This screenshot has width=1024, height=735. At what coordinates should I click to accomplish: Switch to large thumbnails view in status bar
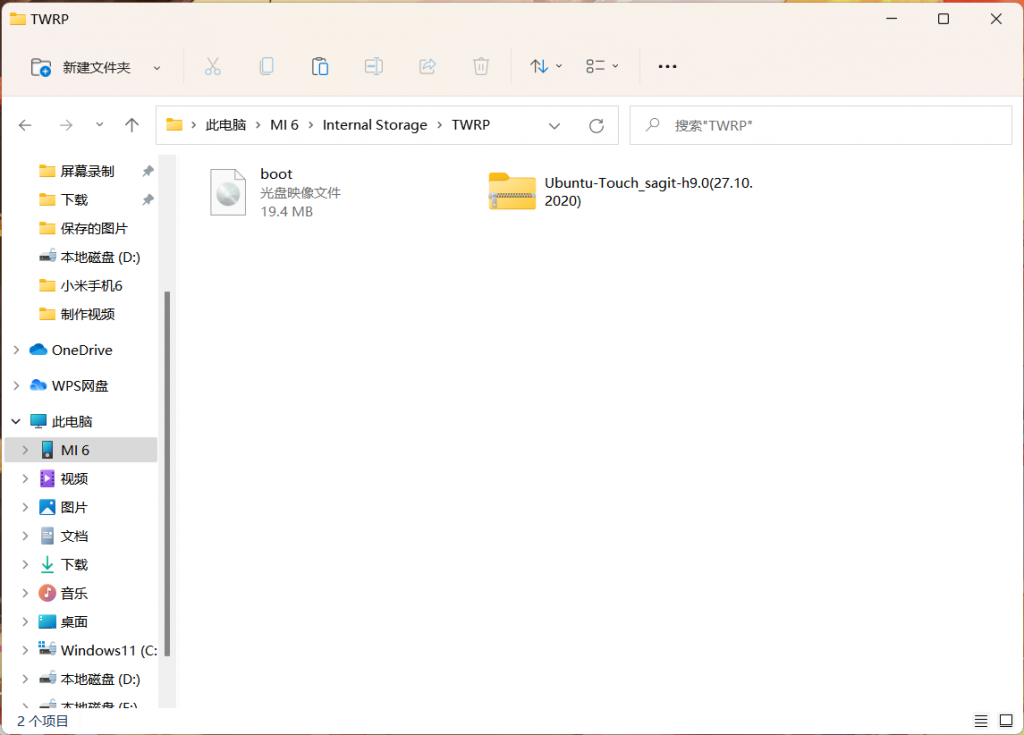tap(1005, 720)
